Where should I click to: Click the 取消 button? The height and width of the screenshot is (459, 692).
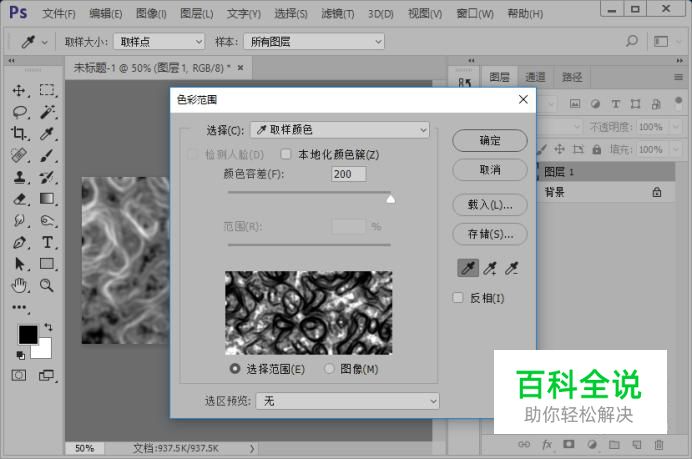[x=490, y=169]
